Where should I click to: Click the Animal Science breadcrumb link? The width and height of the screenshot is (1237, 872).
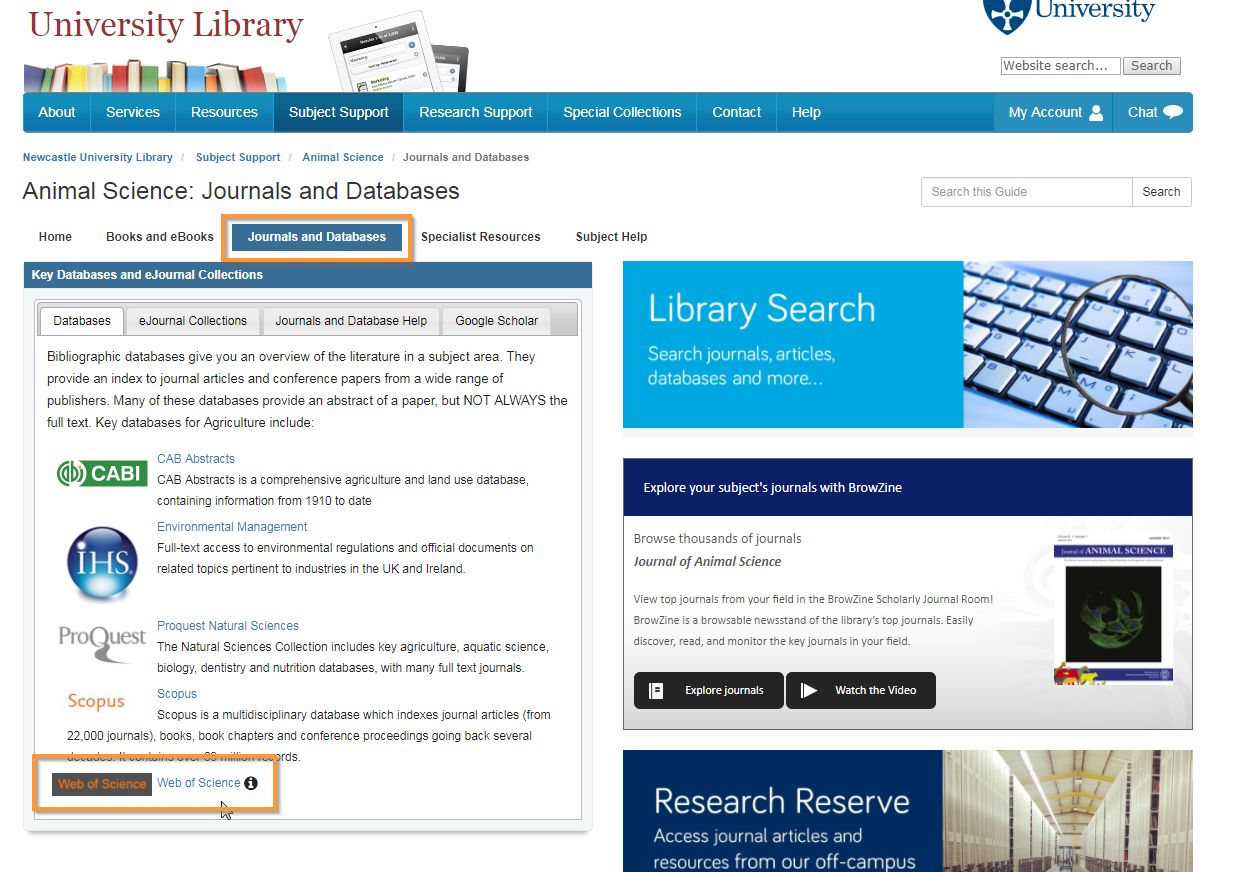tap(343, 157)
